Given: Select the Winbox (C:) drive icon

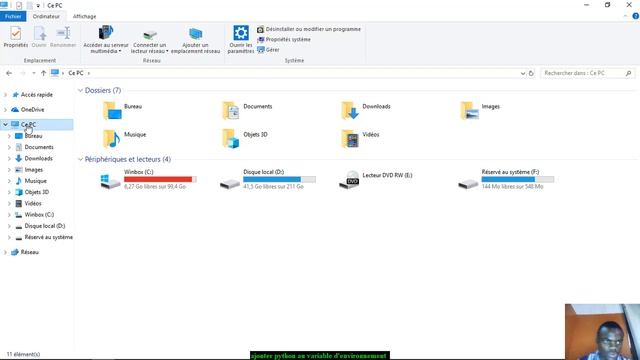Looking at the screenshot, I should [110, 181].
